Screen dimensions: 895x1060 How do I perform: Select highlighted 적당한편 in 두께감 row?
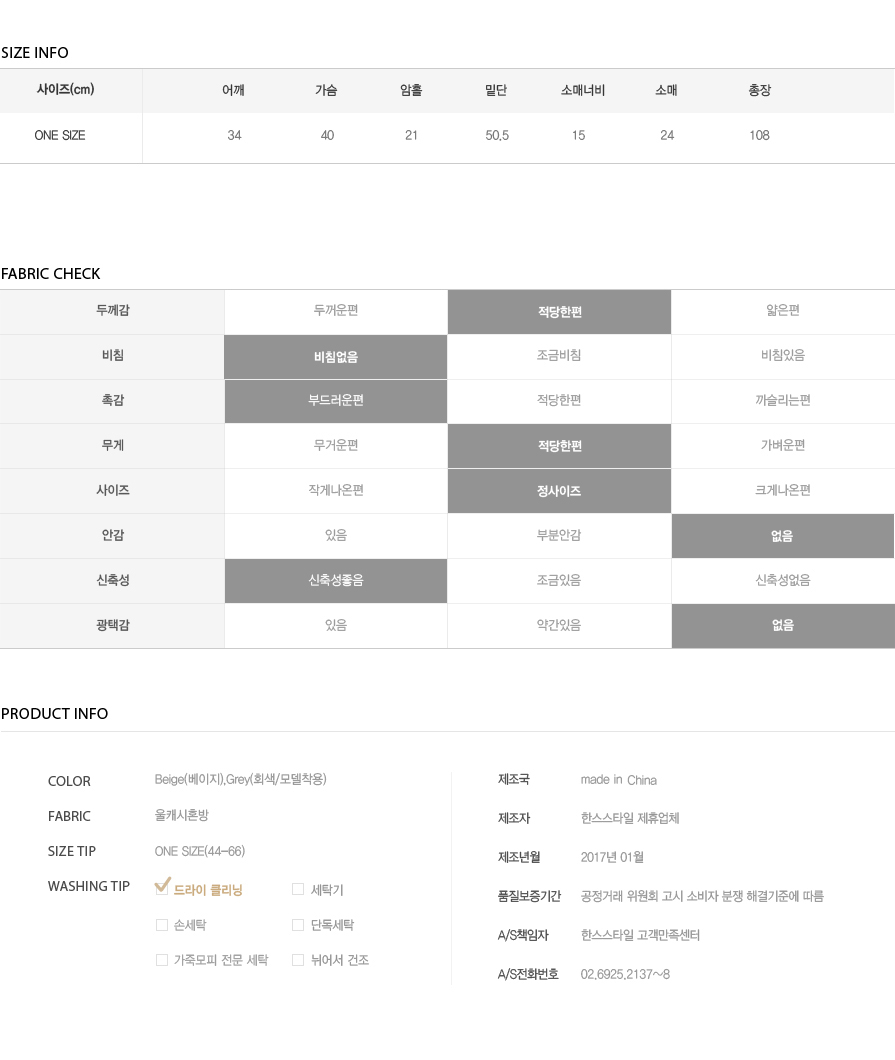pos(560,312)
